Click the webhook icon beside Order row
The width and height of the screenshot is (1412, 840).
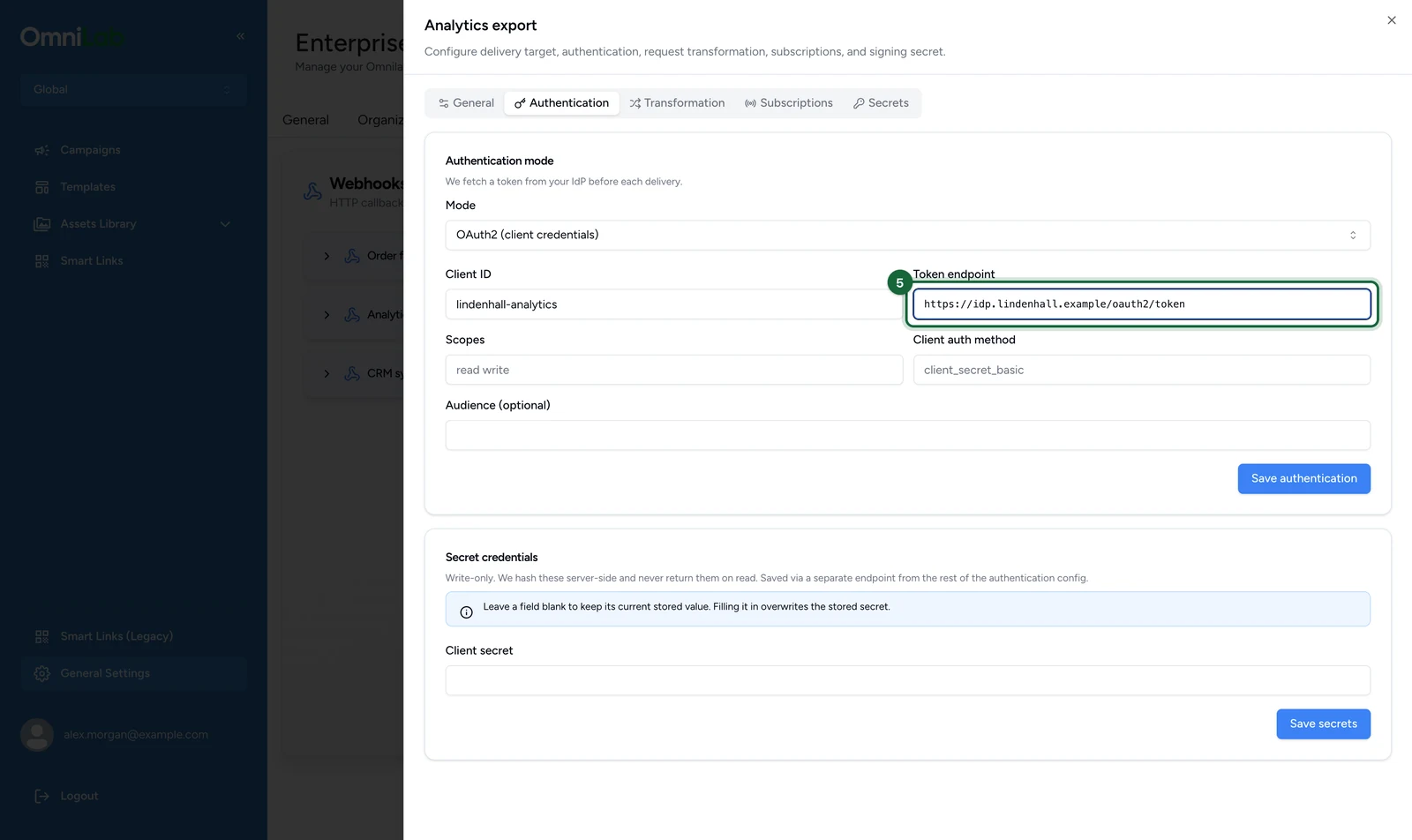(352, 256)
